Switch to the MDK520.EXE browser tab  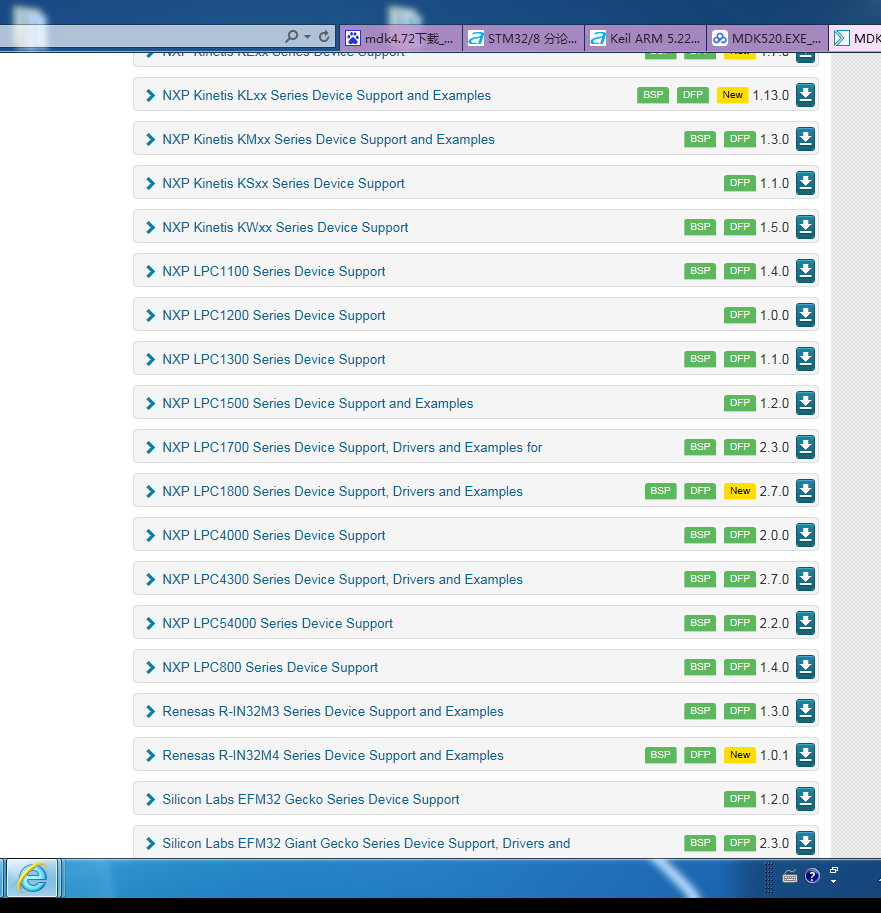point(767,38)
